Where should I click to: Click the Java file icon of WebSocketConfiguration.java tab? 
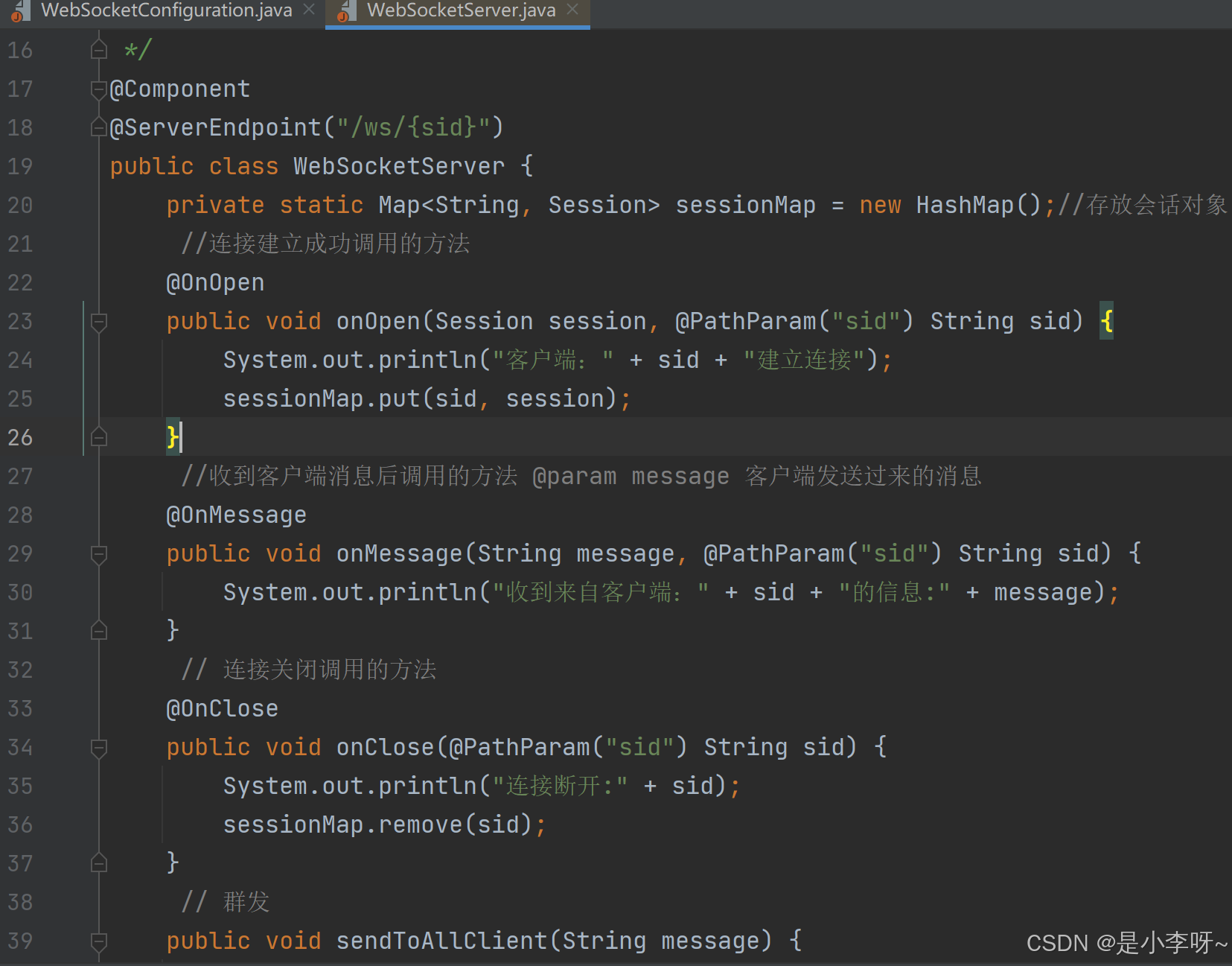21,11
